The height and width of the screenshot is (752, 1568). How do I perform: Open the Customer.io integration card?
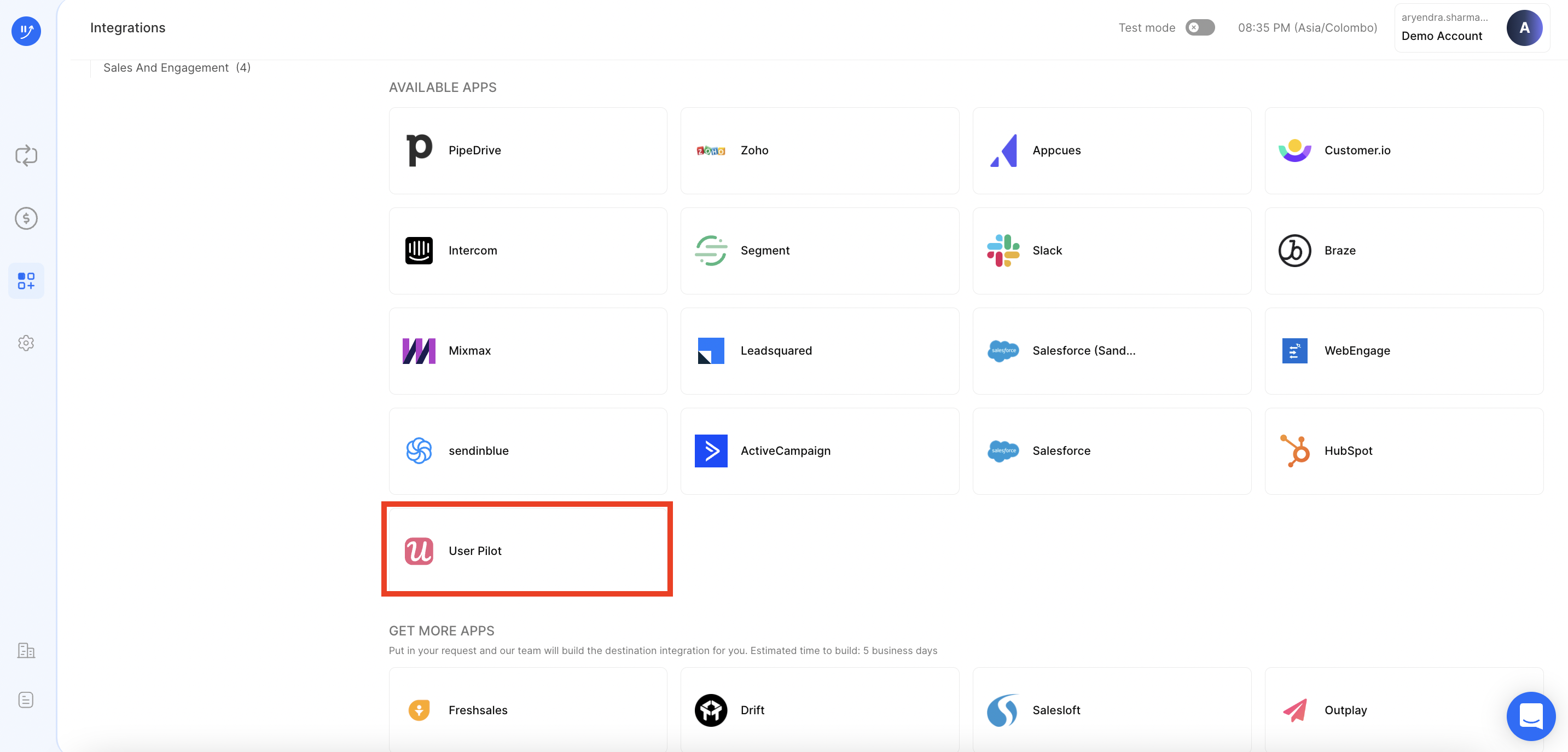pos(1403,151)
